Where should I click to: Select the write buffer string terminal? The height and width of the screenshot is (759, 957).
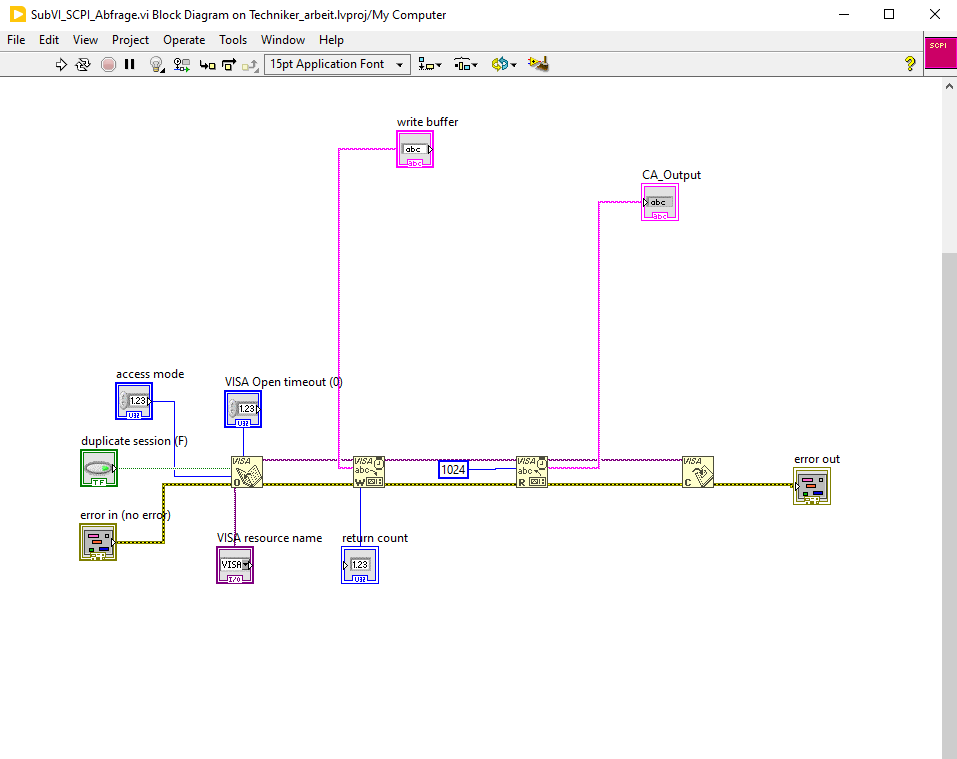[x=415, y=149]
